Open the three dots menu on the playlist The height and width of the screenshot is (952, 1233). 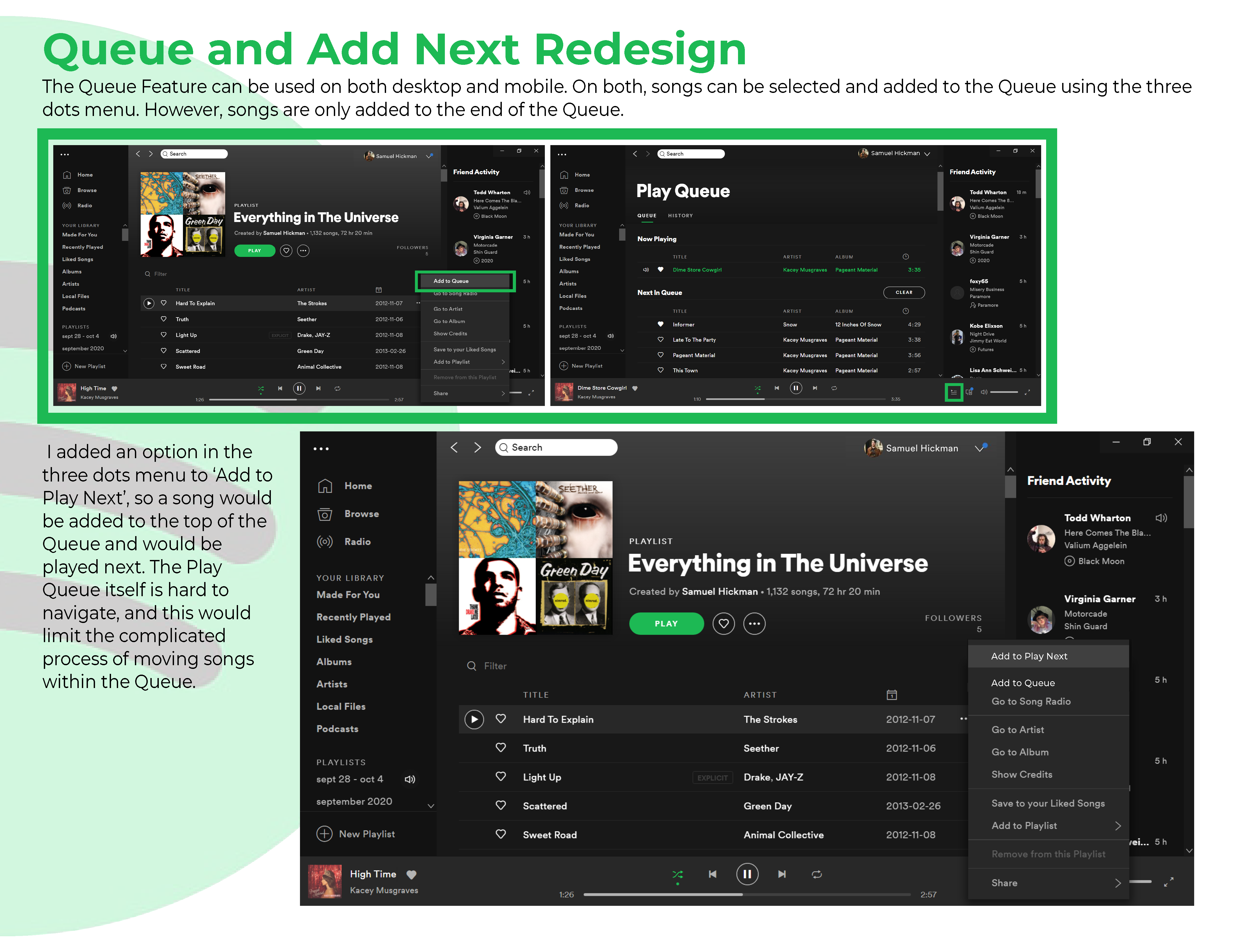(754, 623)
